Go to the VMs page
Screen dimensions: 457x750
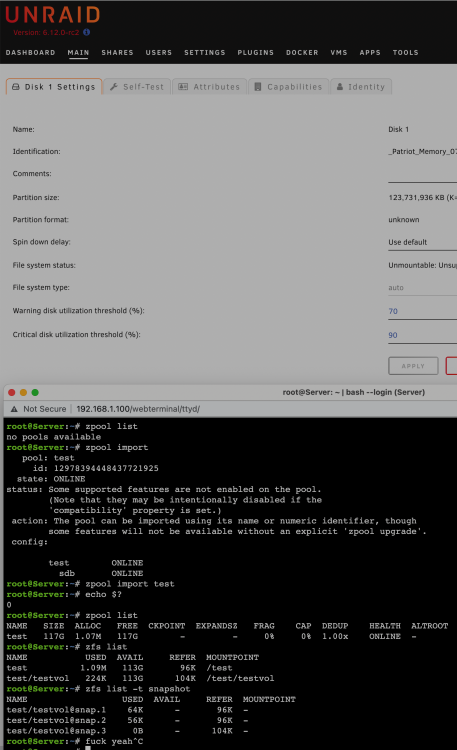pyautogui.click(x=339, y=53)
